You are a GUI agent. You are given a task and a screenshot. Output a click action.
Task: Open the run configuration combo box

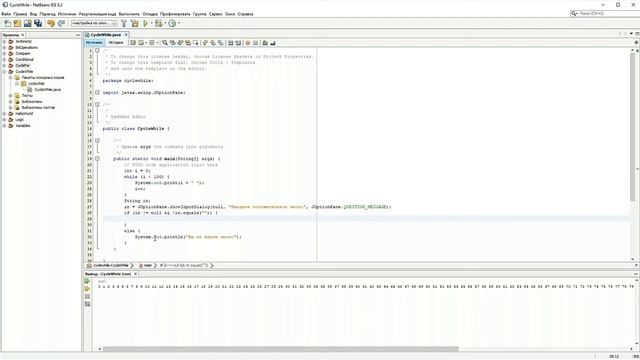(94, 23)
